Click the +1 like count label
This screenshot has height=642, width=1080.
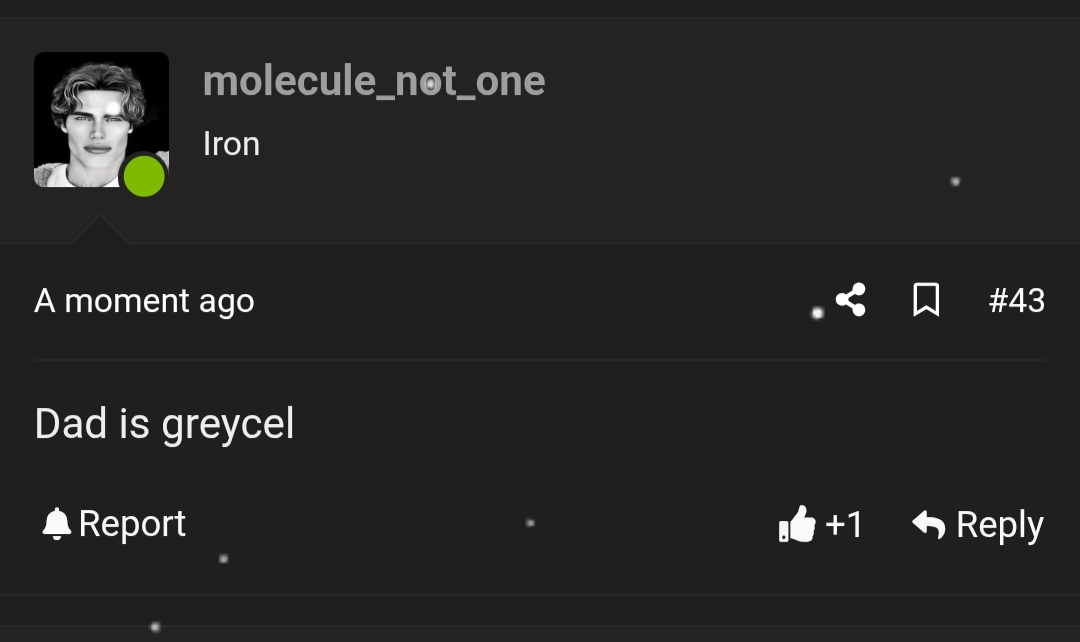click(844, 524)
